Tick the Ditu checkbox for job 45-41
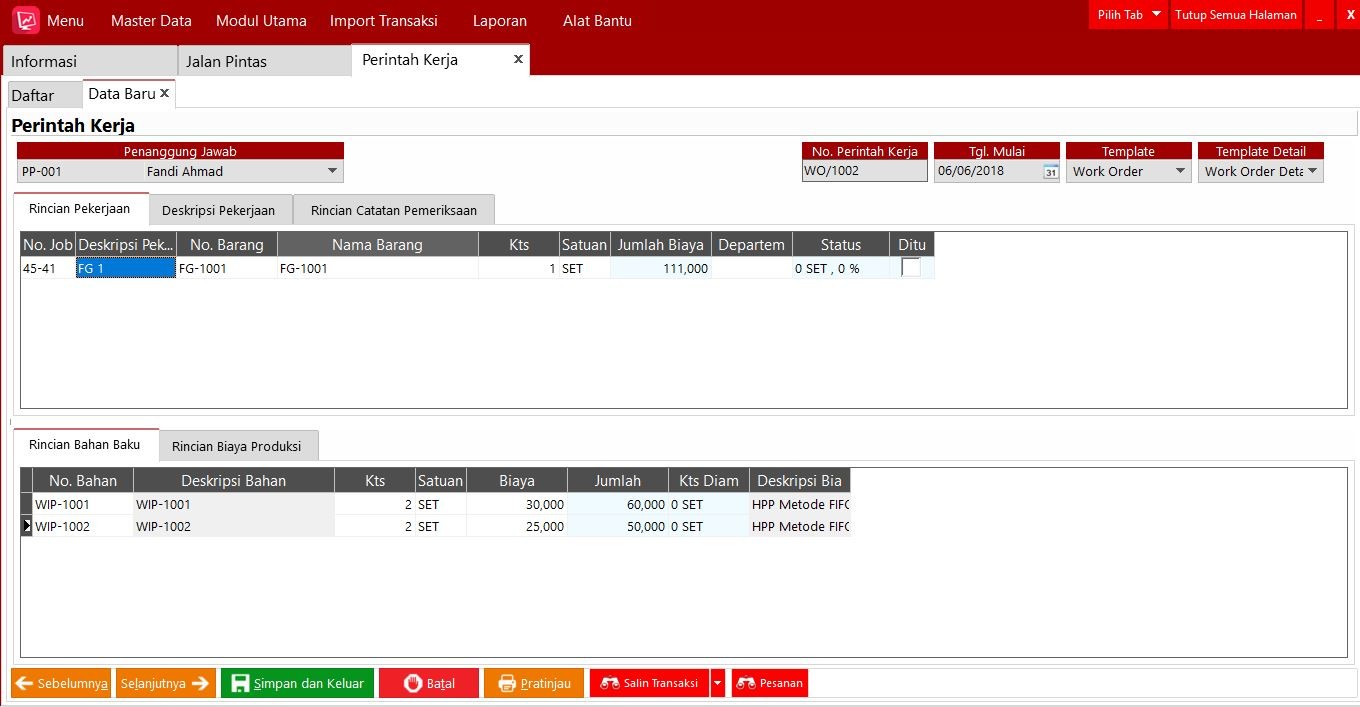Viewport: 1360px width, 707px height. [x=911, y=268]
